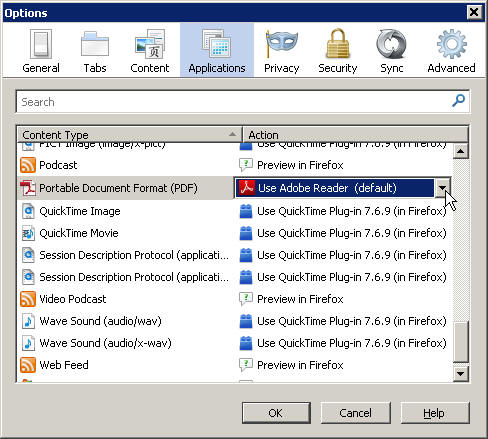Image resolution: width=488 pixels, height=439 pixels.
Task: Expand the Adobe Reader action dropdown
Action: pos(442,188)
